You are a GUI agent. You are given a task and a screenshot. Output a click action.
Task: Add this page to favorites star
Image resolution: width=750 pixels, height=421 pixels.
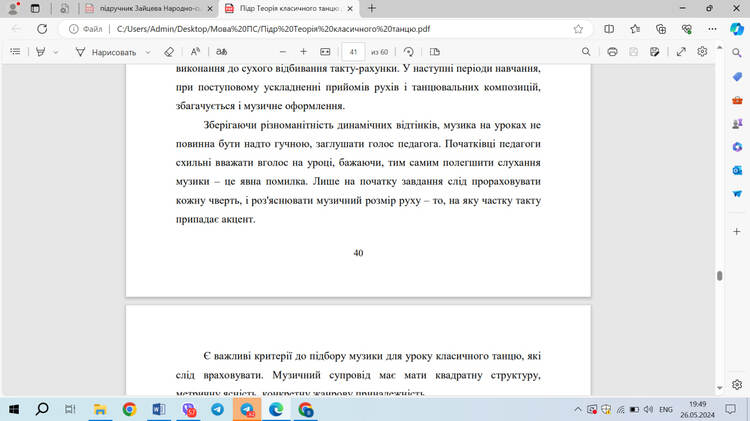(578, 29)
